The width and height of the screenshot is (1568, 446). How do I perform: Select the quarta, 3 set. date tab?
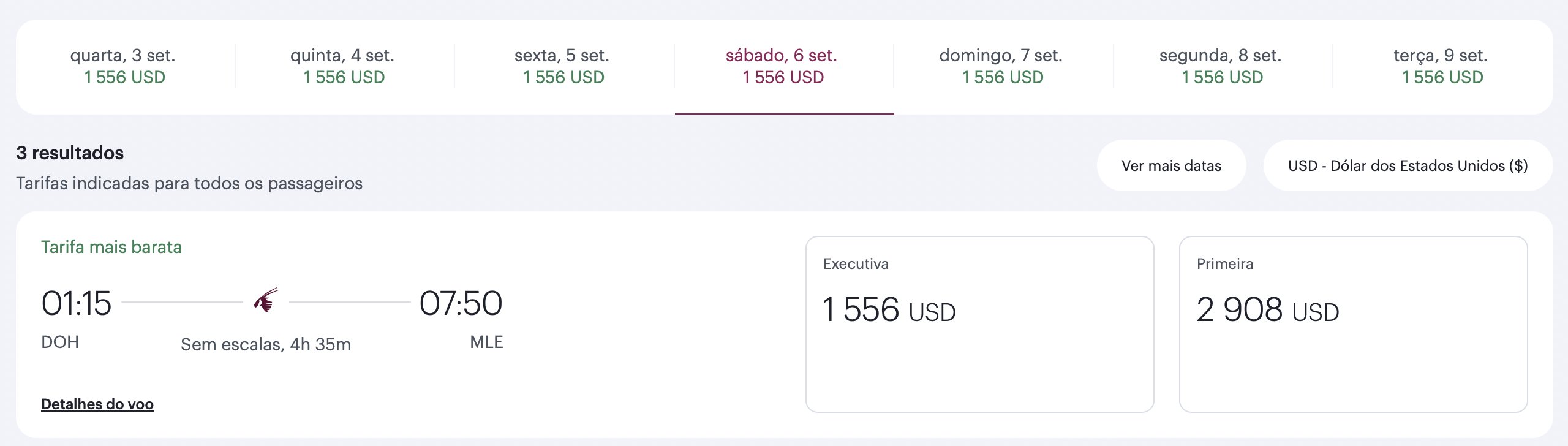(x=126, y=66)
